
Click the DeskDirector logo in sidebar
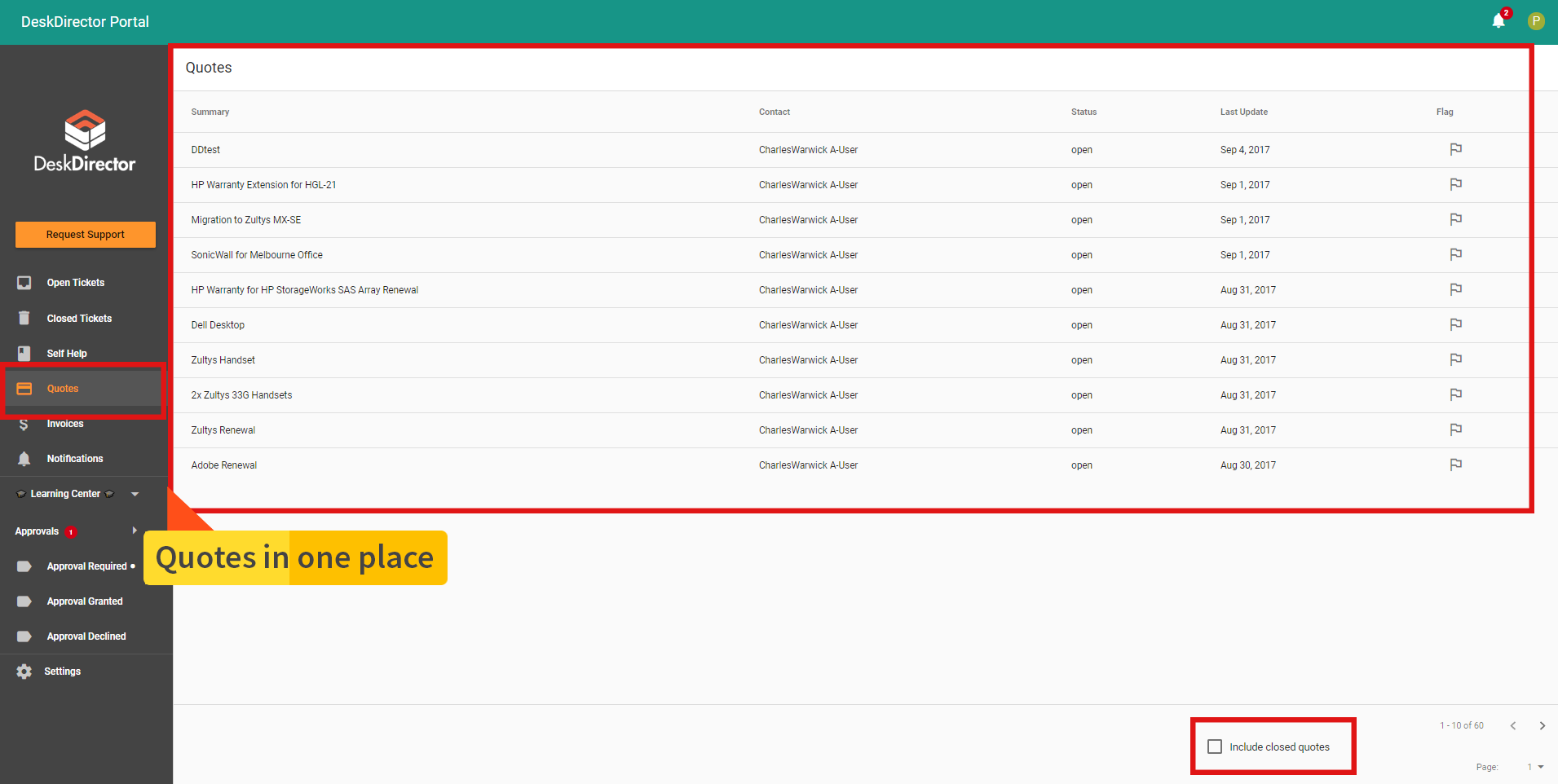pyautogui.click(x=85, y=141)
